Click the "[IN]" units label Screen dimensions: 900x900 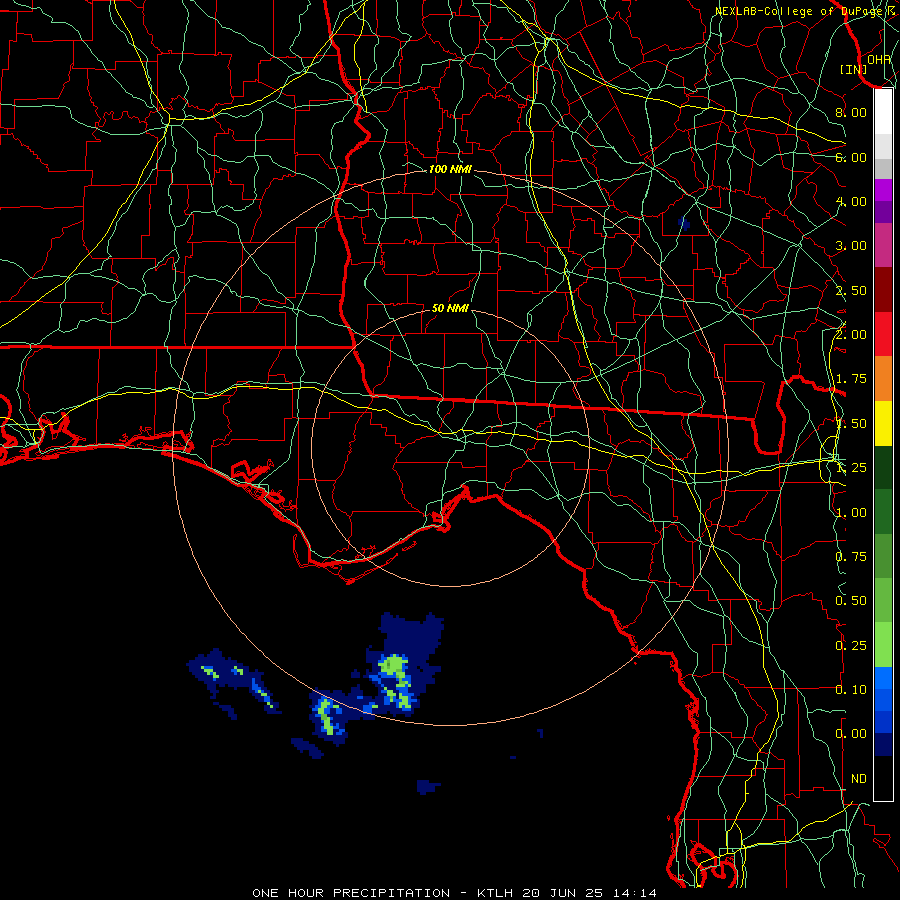point(854,69)
